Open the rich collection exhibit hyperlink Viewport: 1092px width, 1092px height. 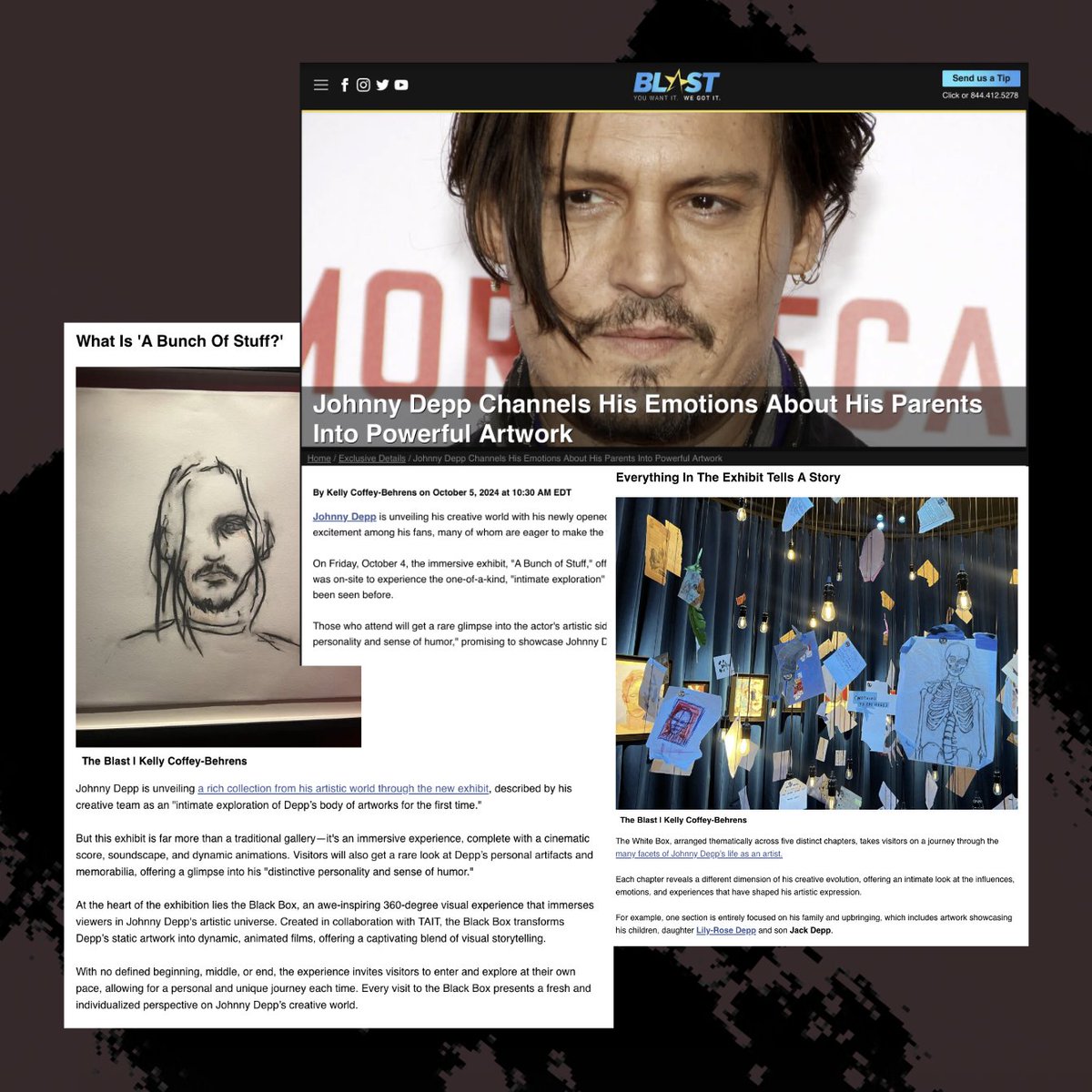tap(343, 788)
